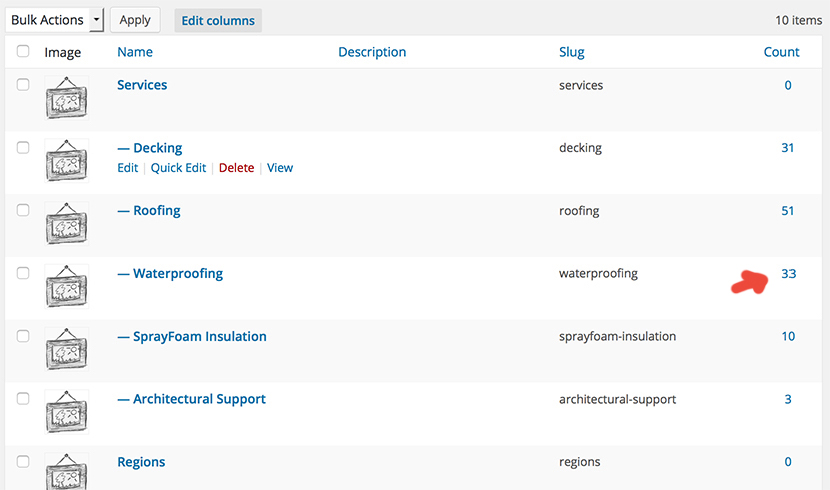Click the Services placeholder image thumbnail

(x=66, y=98)
